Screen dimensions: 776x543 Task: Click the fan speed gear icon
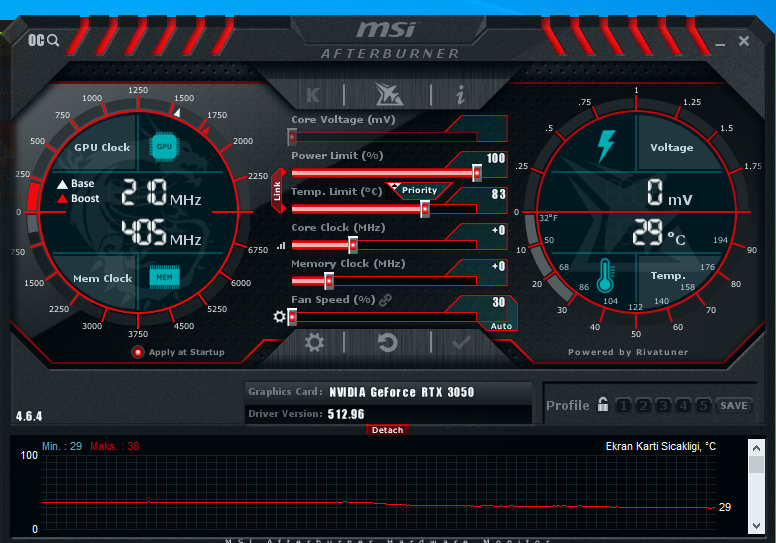click(279, 316)
